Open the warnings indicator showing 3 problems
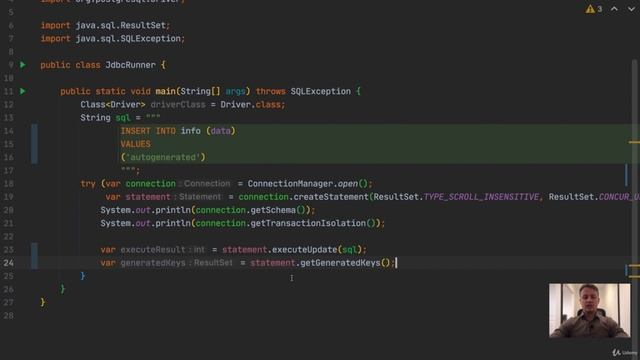Screen dimensions: 640x360 (594, 9)
